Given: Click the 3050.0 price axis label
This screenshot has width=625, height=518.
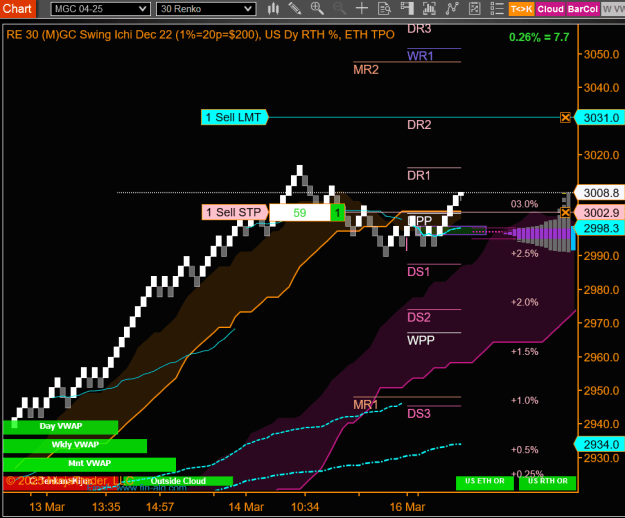Looking at the screenshot, I should coord(601,54).
